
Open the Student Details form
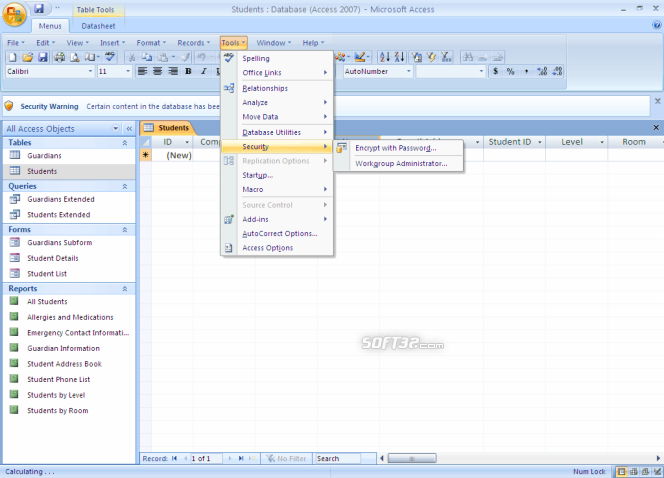pos(53,258)
